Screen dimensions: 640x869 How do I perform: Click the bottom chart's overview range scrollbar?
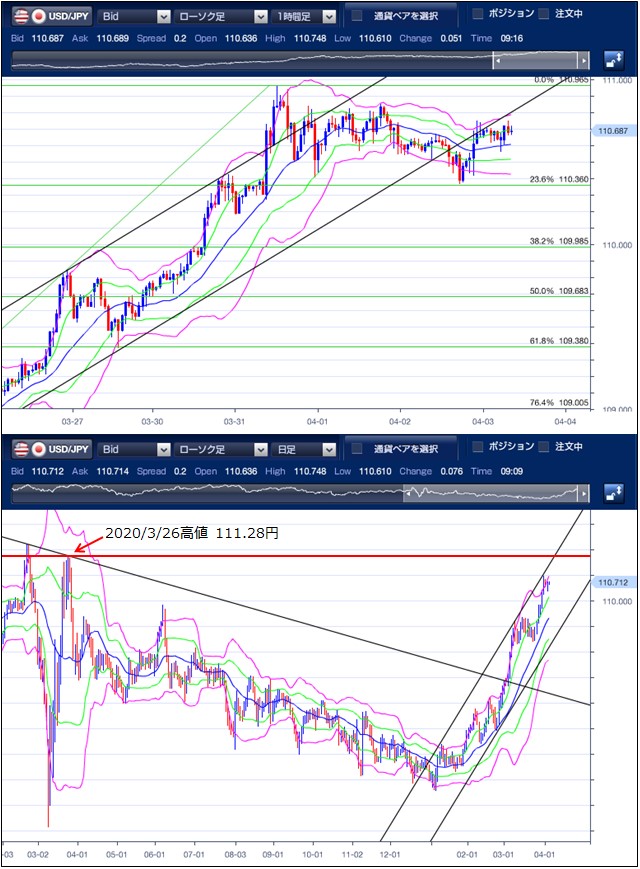coord(490,493)
